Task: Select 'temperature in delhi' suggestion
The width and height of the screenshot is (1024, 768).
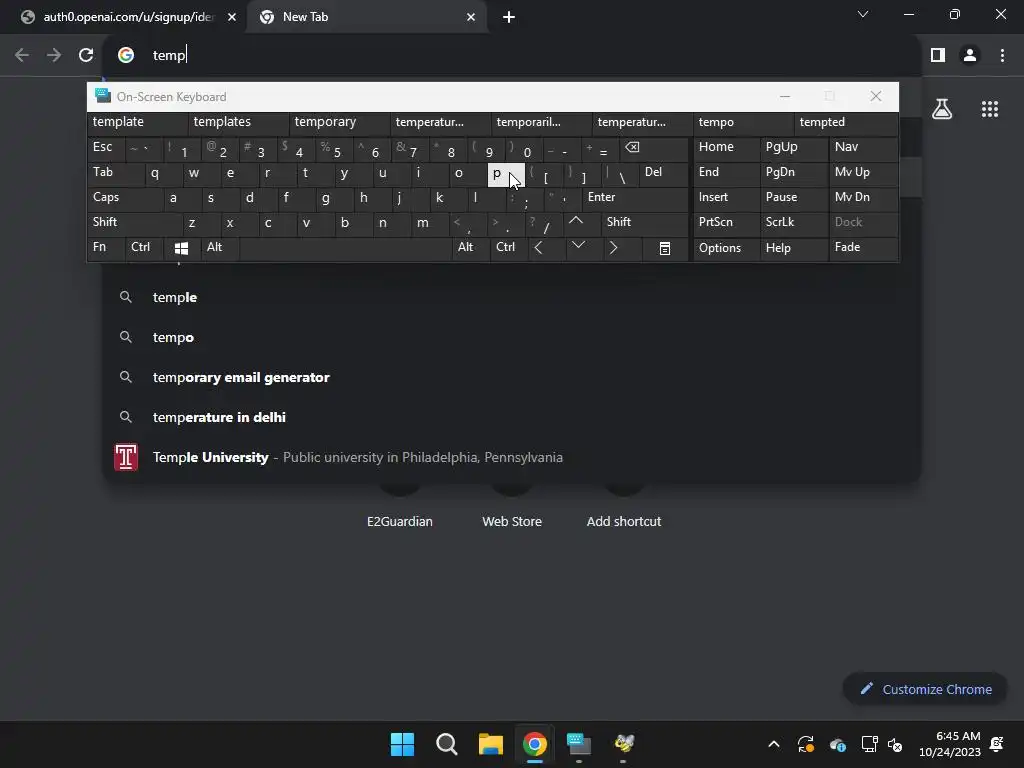Action: pos(511,417)
